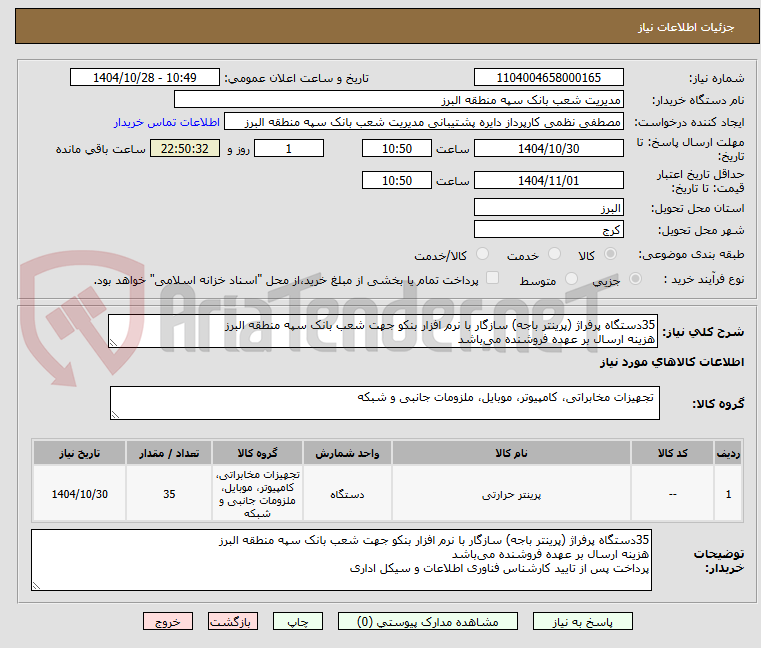Click the بازگشت back button

pyautogui.click(x=233, y=621)
